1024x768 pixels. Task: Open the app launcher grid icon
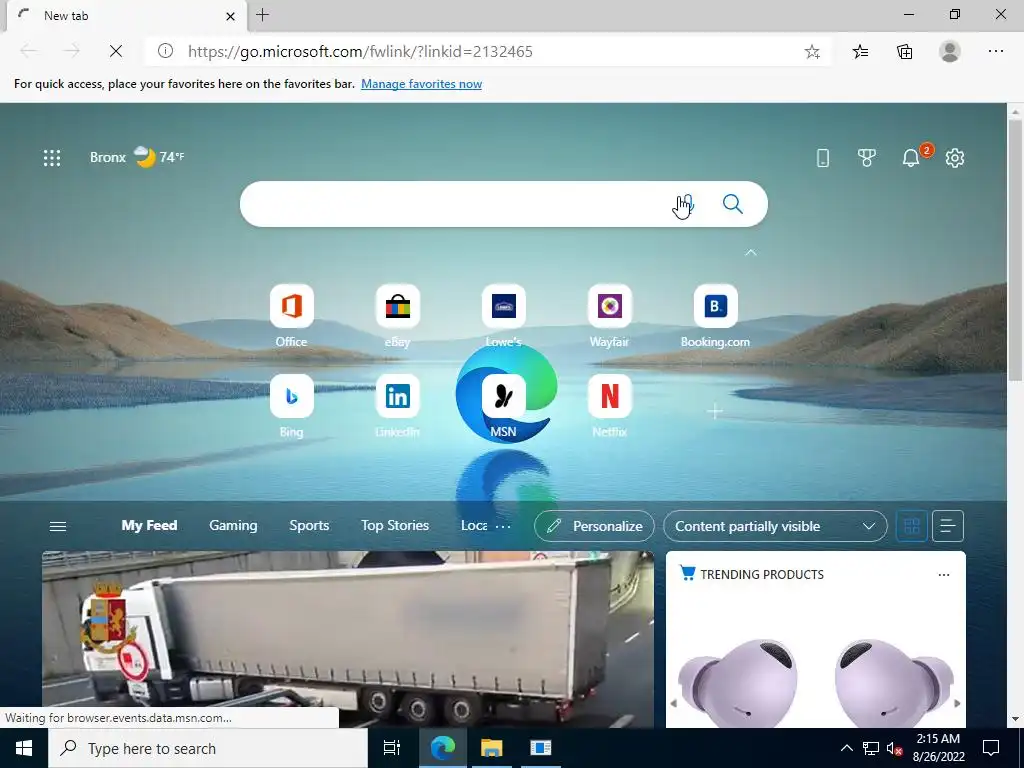(52, 158)
